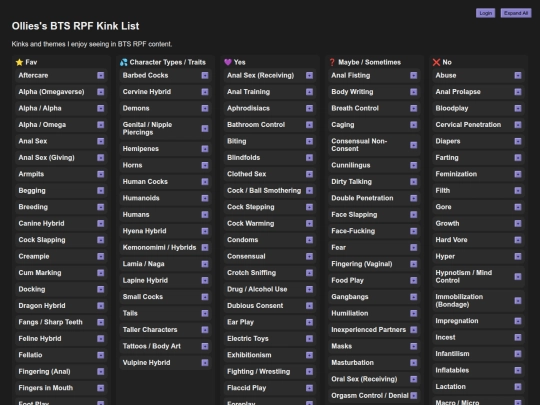Select the Feminization entry
Image resolution: width=540 pixels, height=405 pixels.
pyautogui.click(x=478, y=174)
